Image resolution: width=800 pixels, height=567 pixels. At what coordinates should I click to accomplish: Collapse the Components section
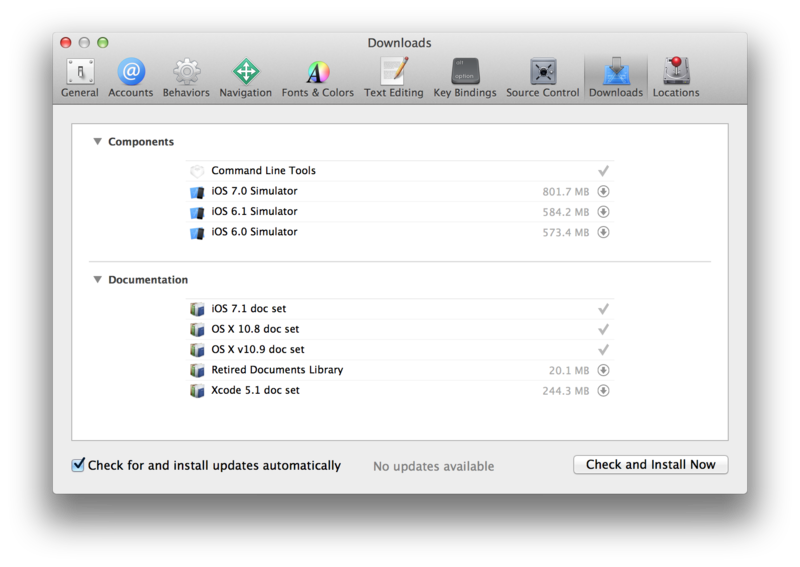pos(97,141)
